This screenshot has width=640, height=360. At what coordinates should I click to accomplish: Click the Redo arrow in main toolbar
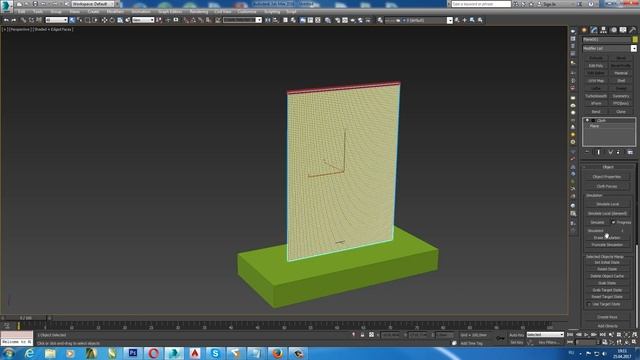(x=14, y=20)
